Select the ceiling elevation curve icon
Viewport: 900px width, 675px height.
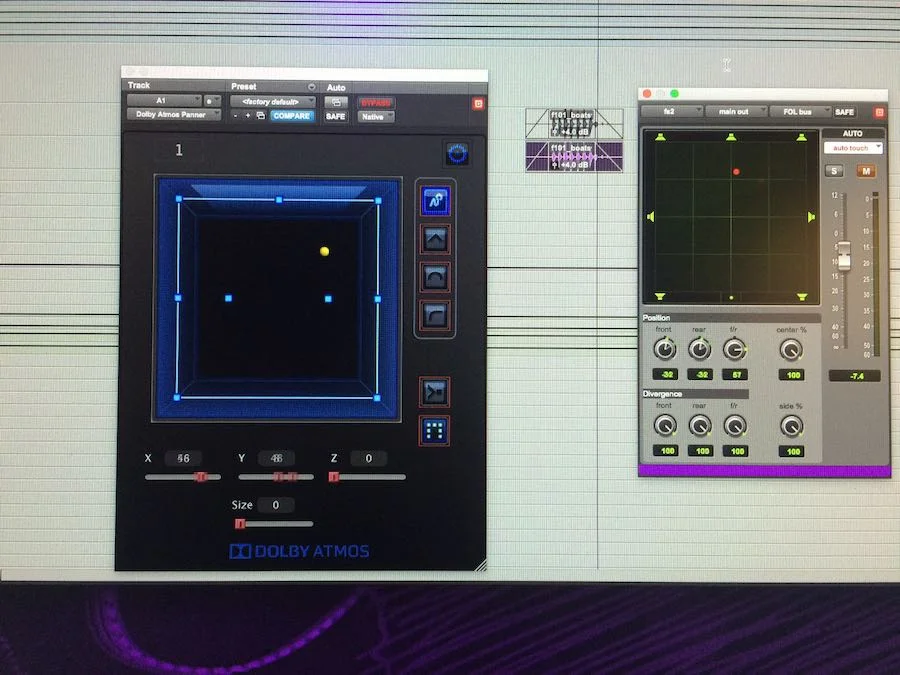[436, 315]
